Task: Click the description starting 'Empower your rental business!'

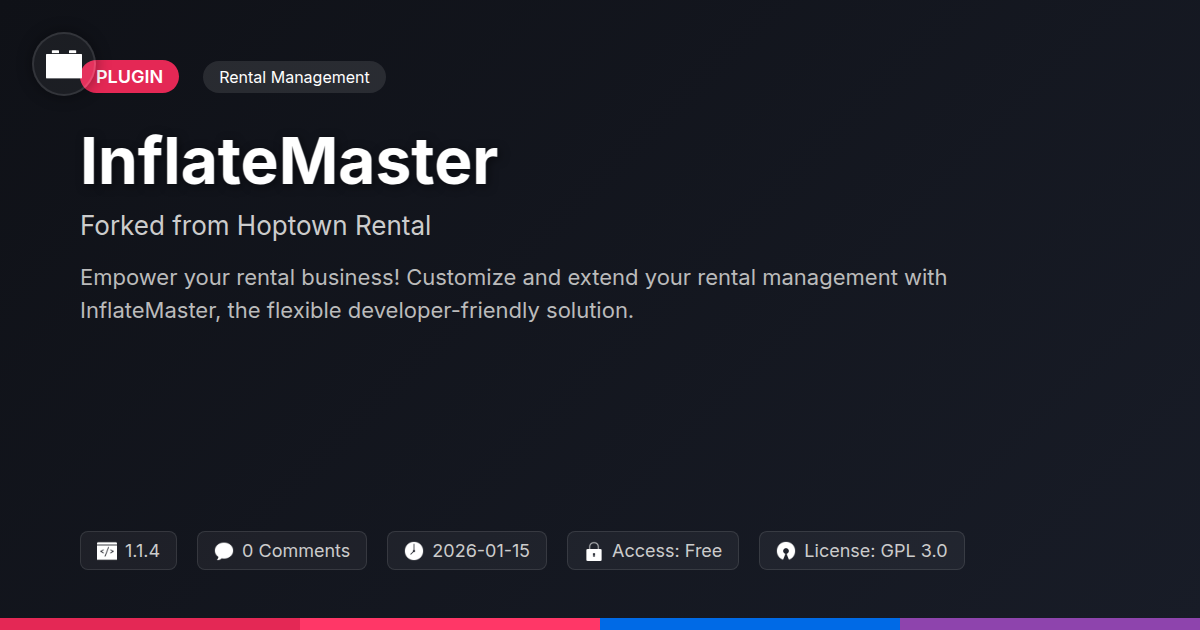Action: click(x=513, y=293)
